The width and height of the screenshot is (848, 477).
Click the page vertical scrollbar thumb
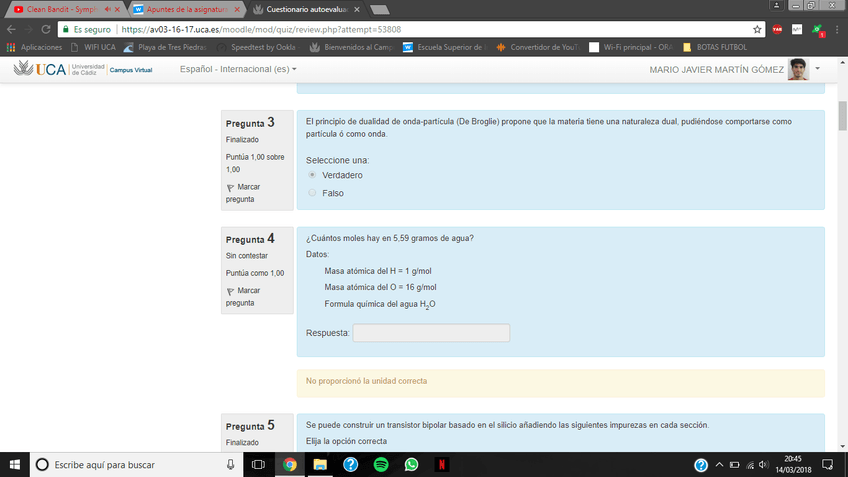843,116
